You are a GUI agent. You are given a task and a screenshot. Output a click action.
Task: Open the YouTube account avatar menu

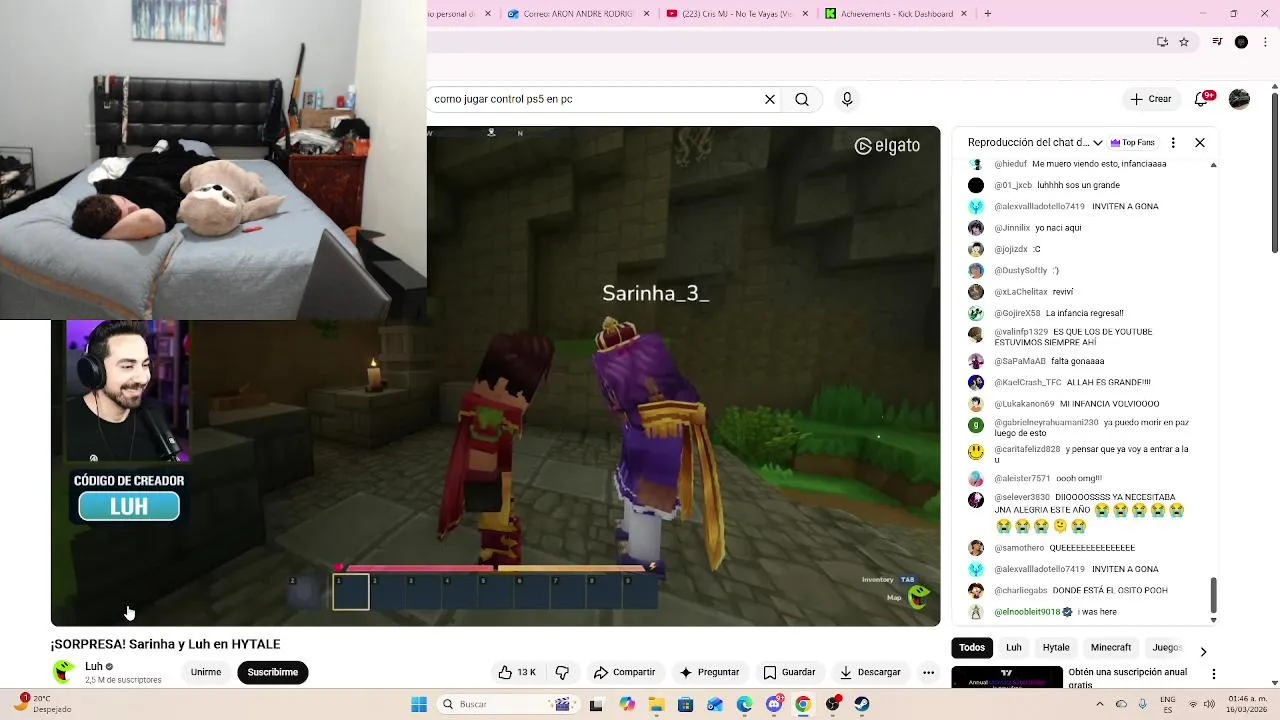[x=1239, y=99]
